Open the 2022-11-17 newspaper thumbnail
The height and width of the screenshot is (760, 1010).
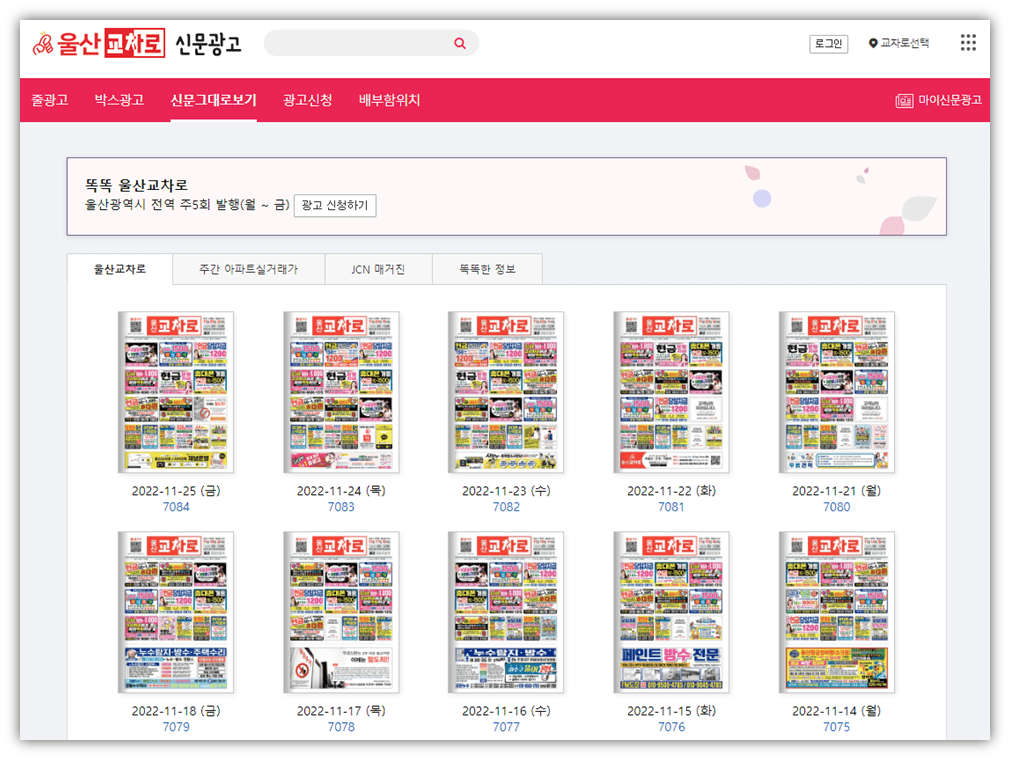click(x=341, y=613)
